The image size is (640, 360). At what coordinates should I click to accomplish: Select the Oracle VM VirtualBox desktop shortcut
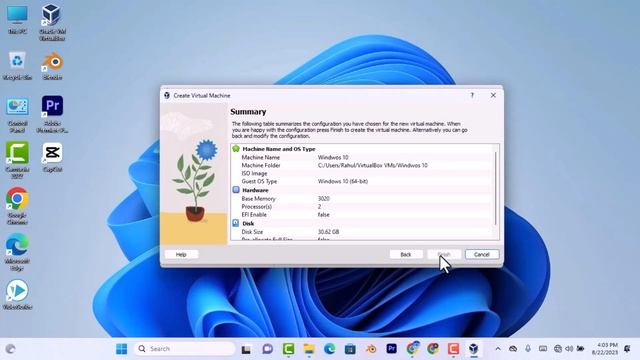[52, 22]
